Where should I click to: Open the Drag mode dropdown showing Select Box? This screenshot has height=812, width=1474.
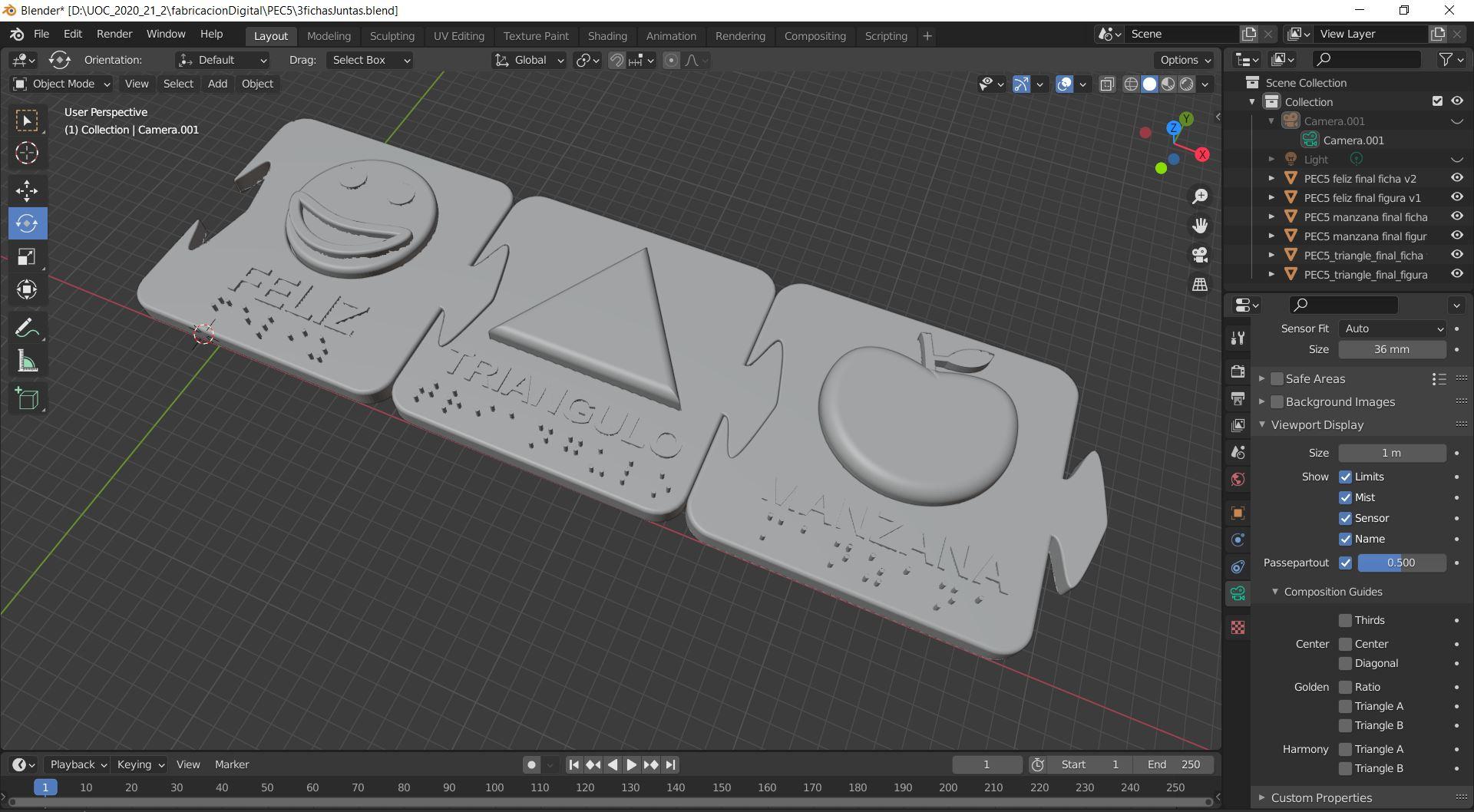click(x=369, y=60)
